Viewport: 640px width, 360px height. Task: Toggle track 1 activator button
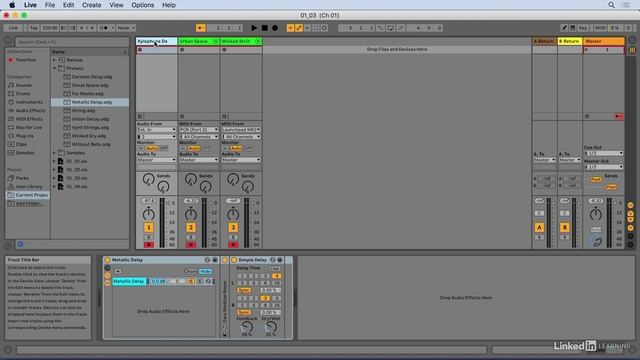pyautogui.click(x=149, y=227)
